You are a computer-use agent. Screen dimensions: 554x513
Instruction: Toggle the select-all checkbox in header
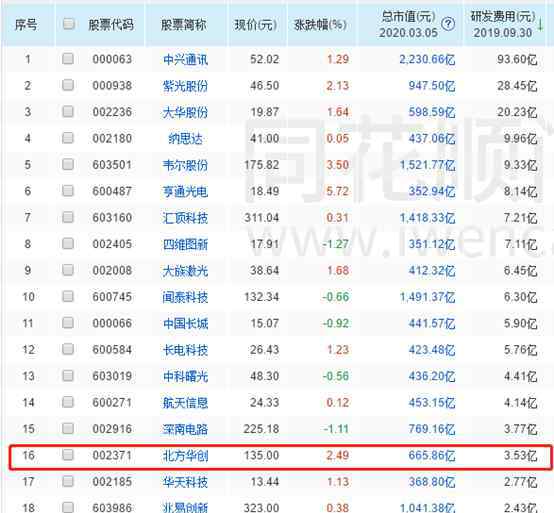[x=68, y=24]
